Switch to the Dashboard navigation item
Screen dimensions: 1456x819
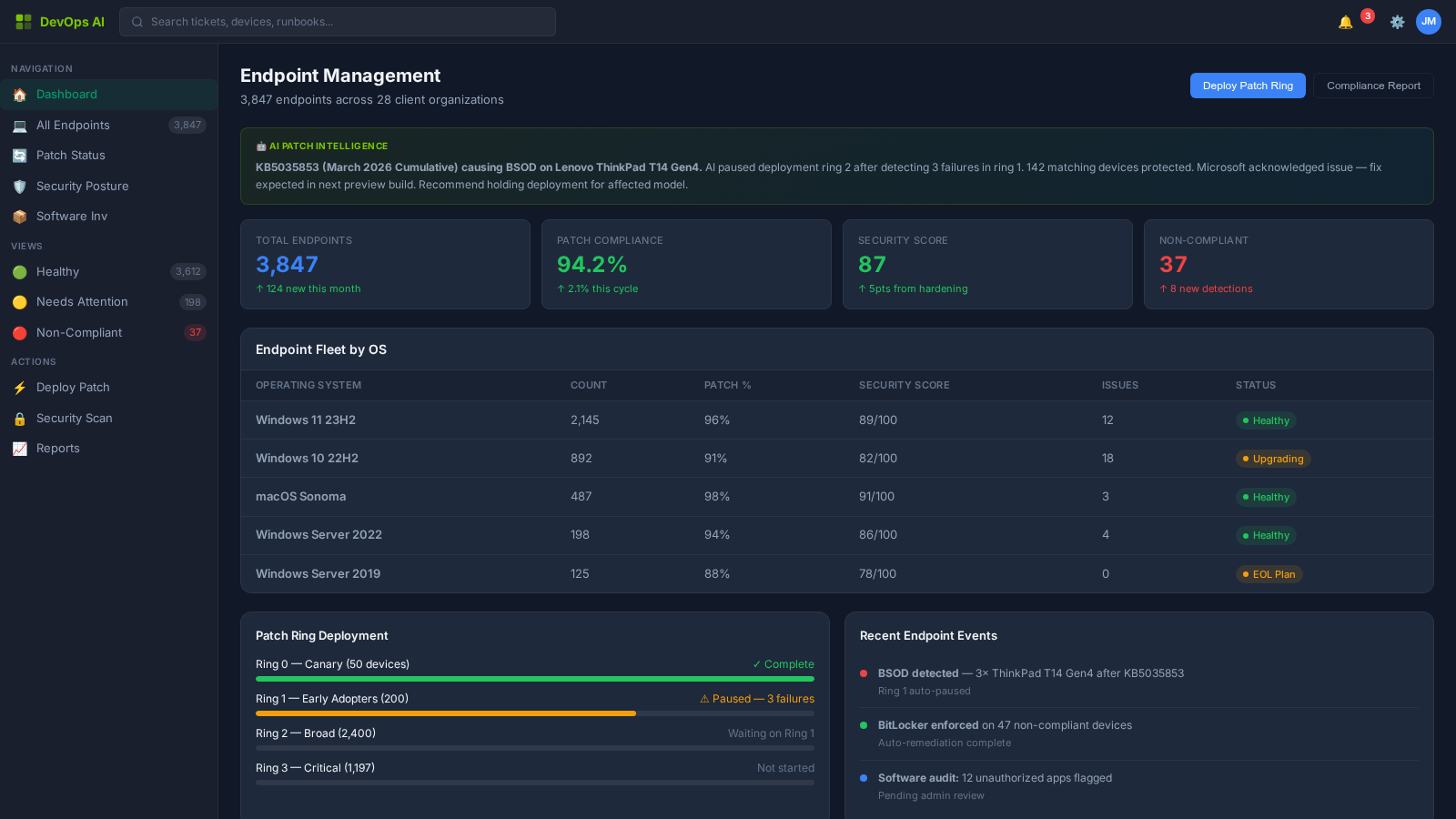[x=66, y=94]
